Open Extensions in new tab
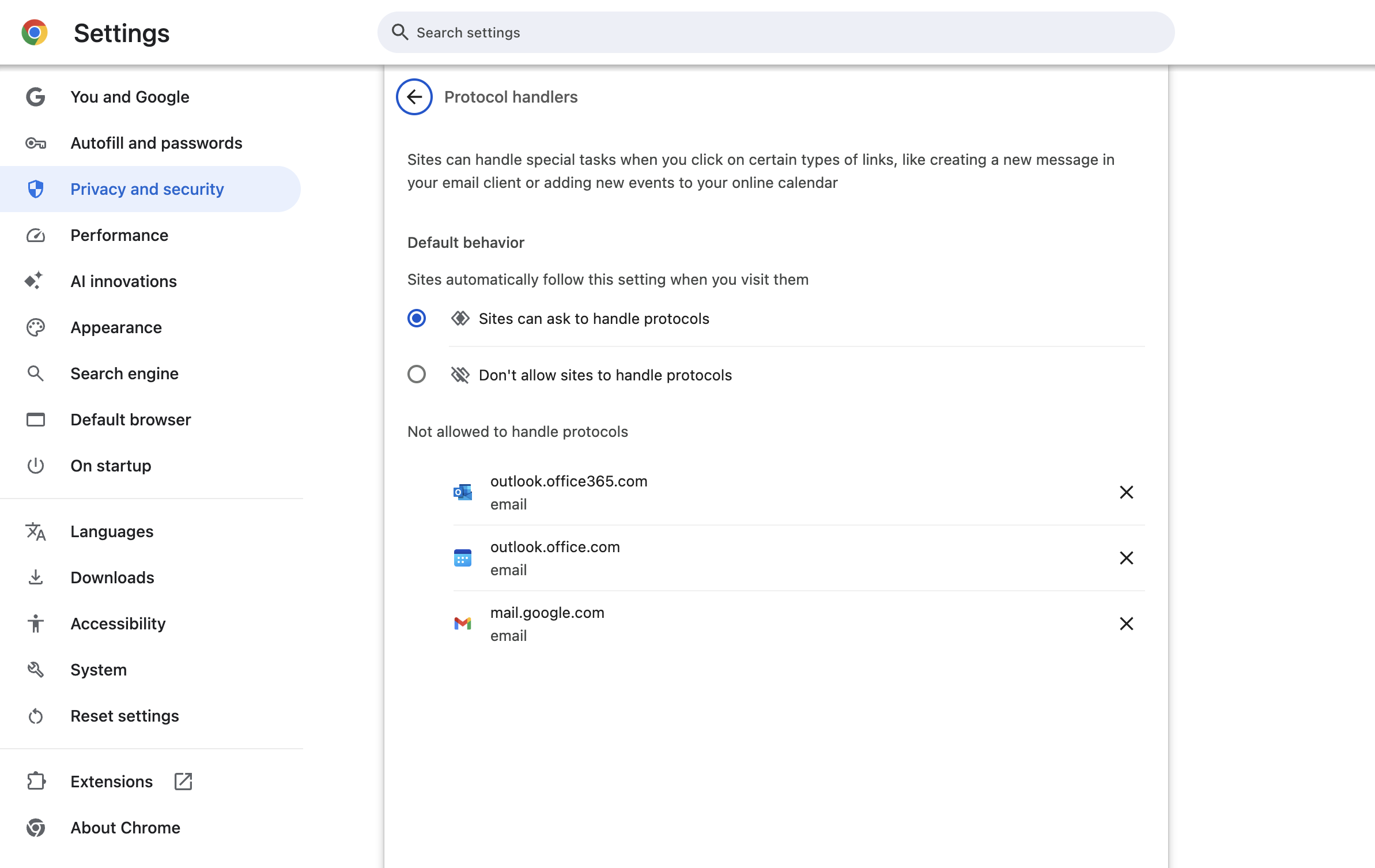This screenshot has height=868, width=1375. pyautogui.click(x=112, y=782)
